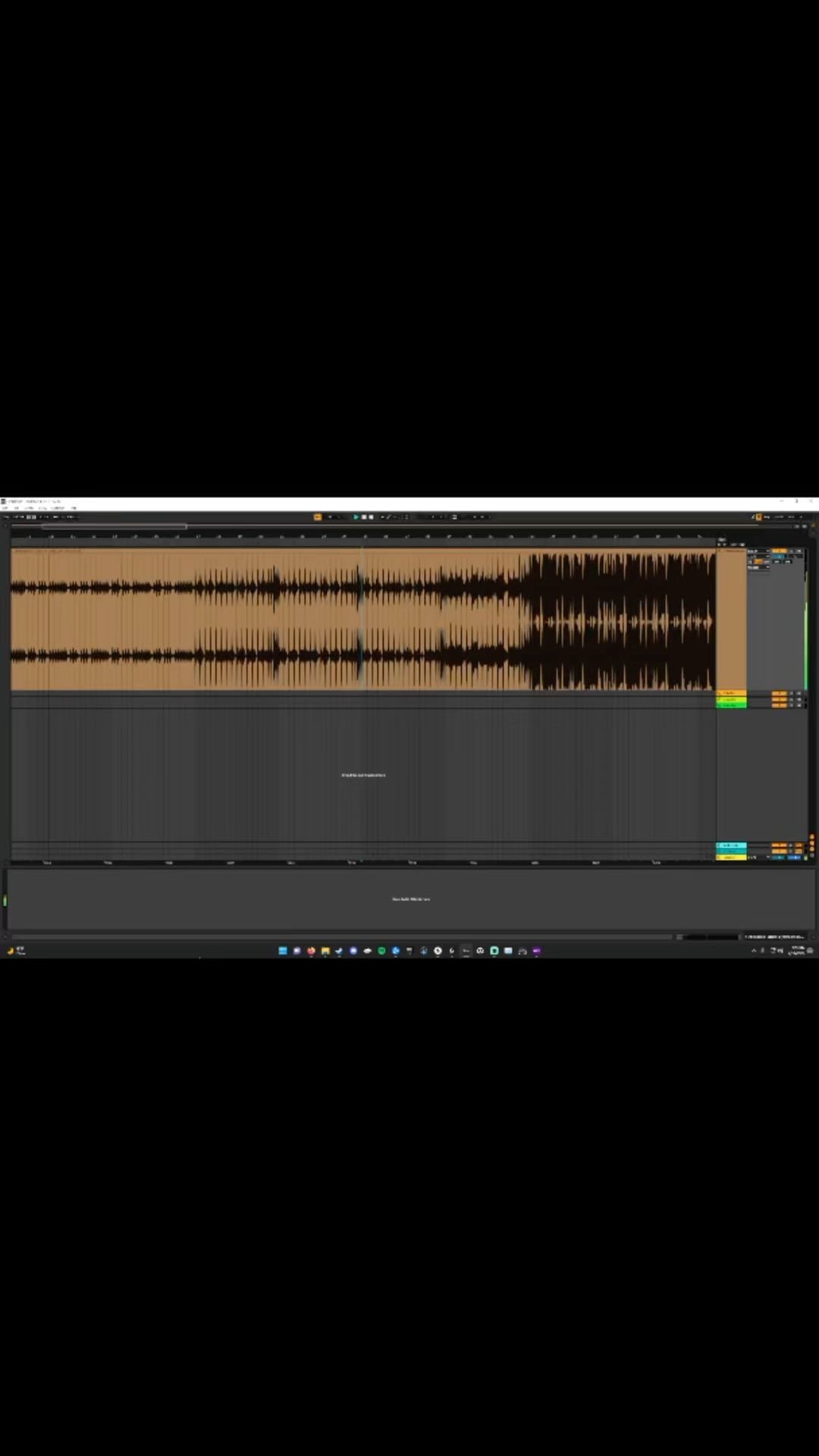Open the audio track's output routing dropdown
This screenshot has width=819, height=1456.
tap(758, 567)
